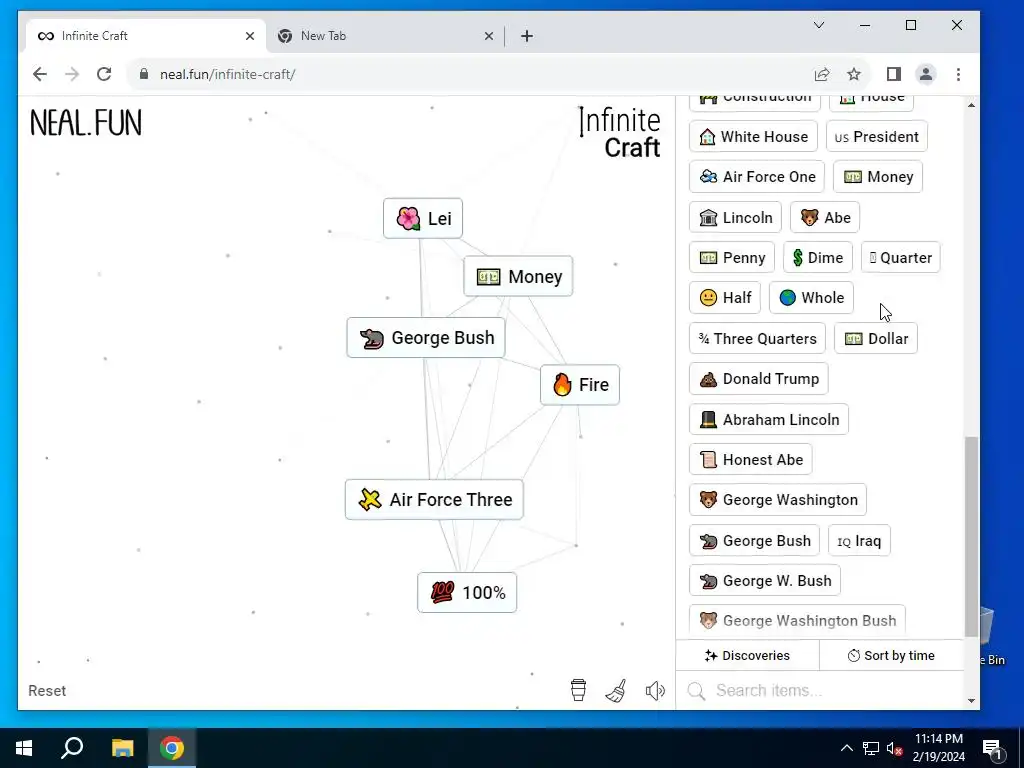1024x768 pixels.
Task: Choose Honest Abe in sidebar
Action: pos(751,459)
